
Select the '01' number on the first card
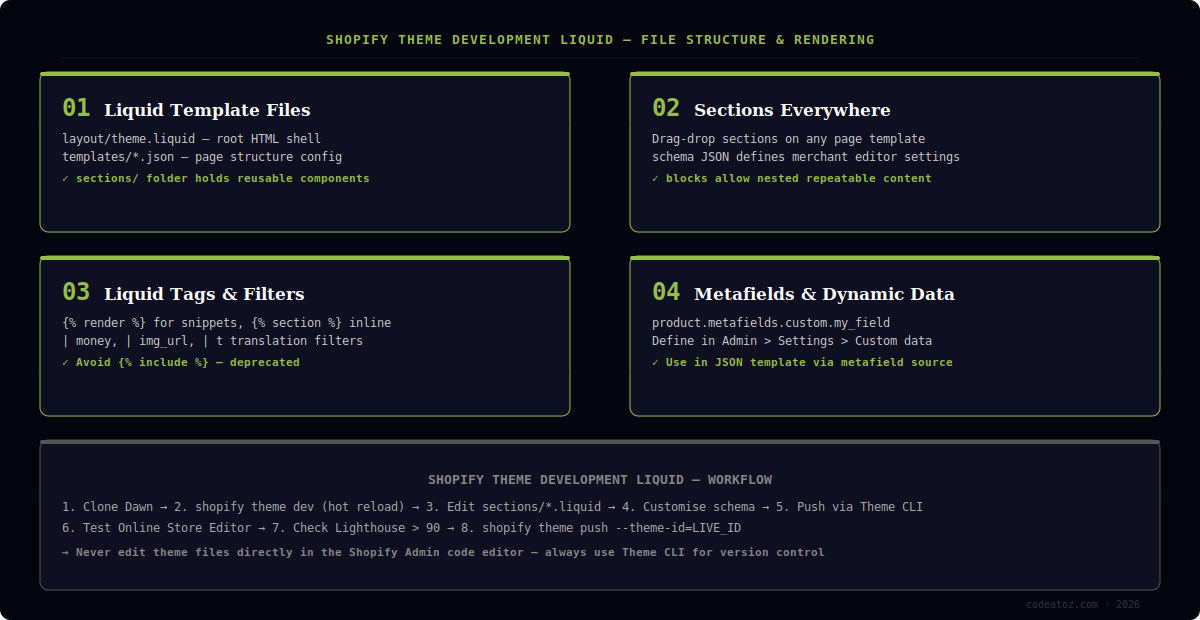point(76,108)
